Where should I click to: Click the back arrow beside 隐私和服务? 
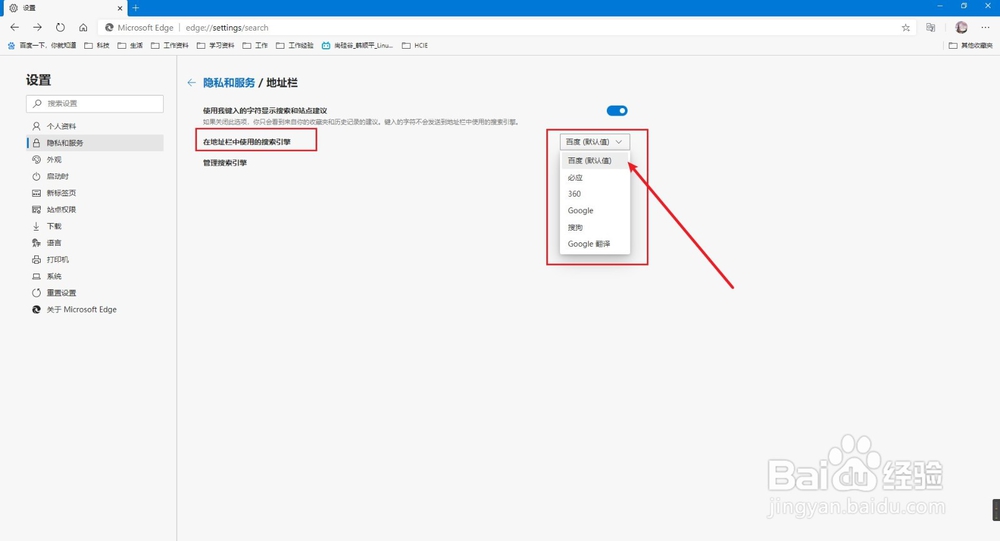coord(191,82)
